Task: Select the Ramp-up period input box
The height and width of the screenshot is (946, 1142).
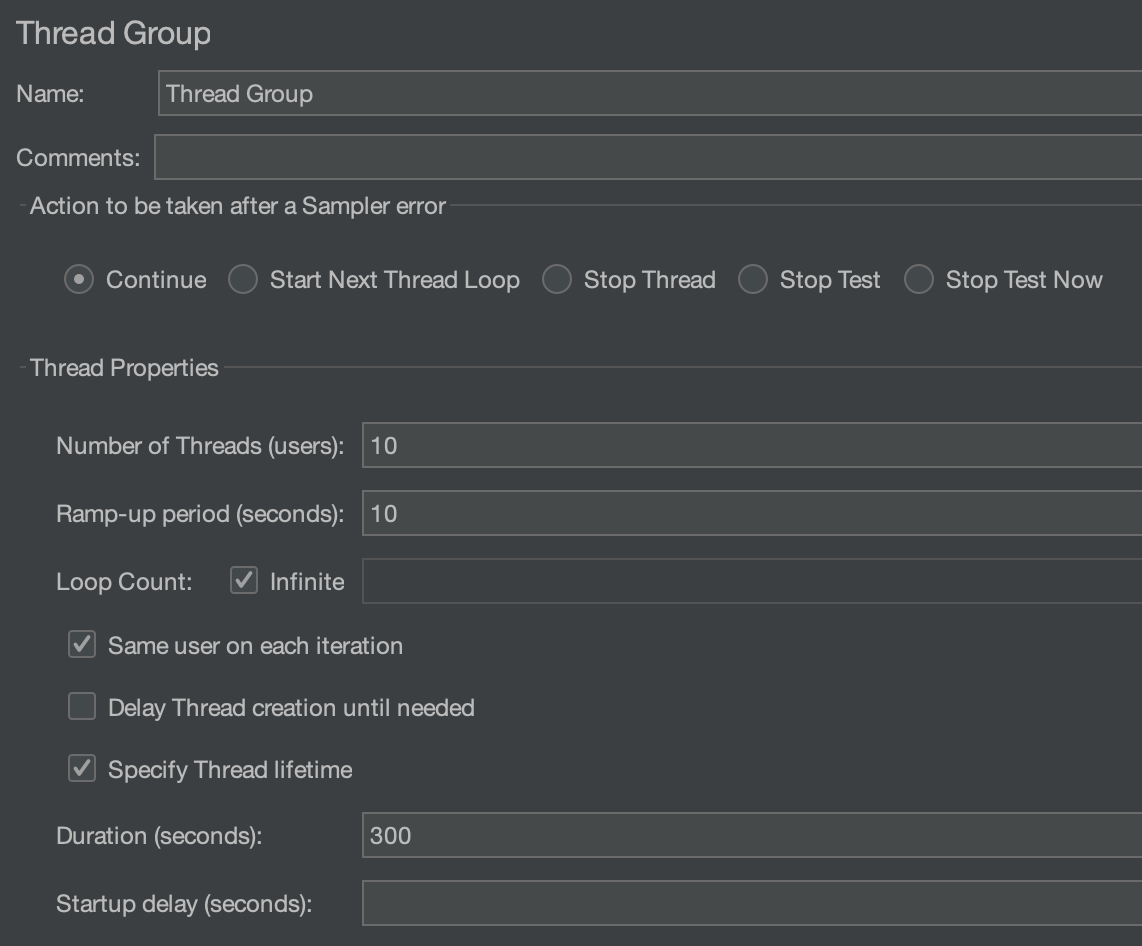Action: tap(752, 514)
